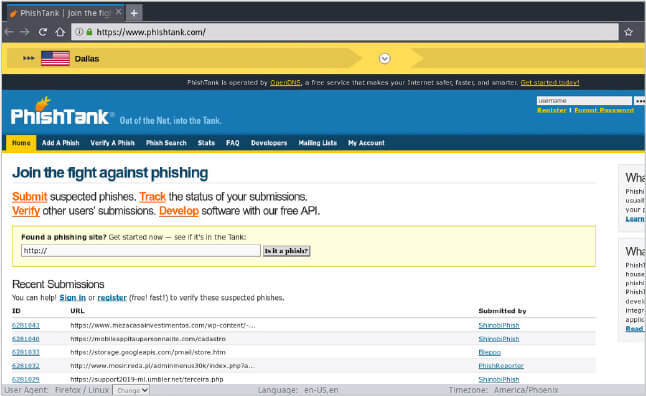
Task: Open submission ID 6281040
Action: click(x=26, y=339)
